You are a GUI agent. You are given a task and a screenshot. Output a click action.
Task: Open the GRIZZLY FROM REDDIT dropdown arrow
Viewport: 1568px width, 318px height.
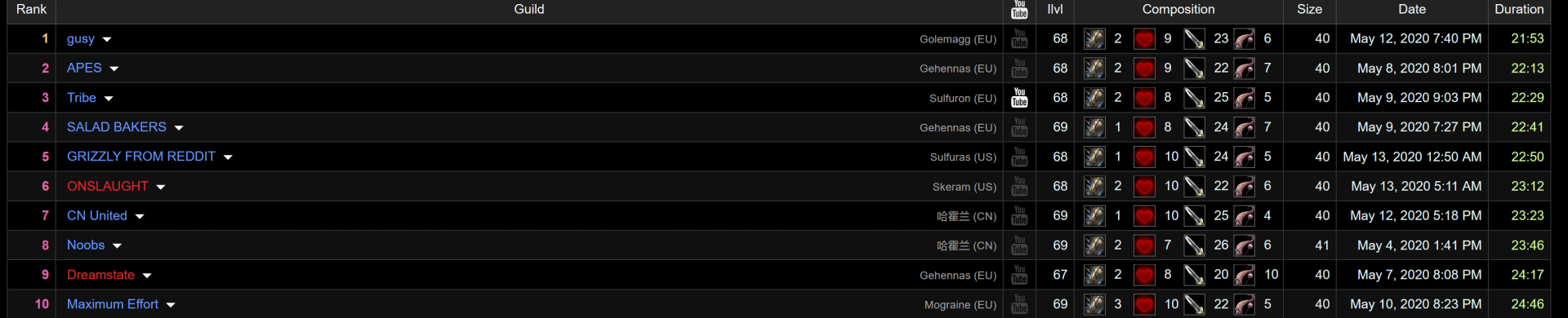228,157
